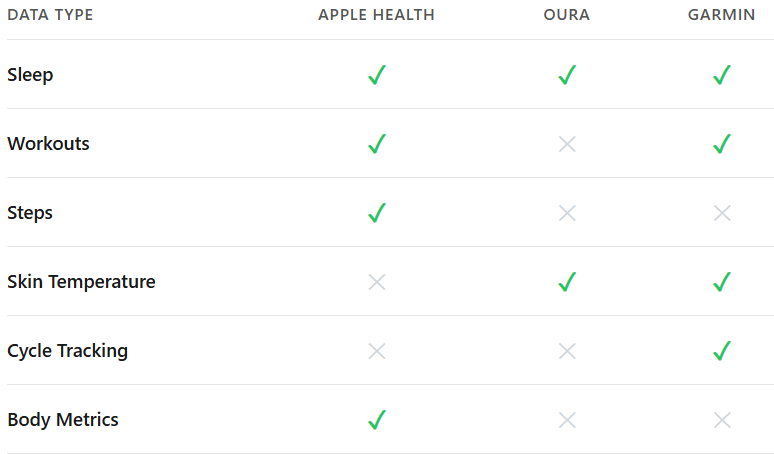Click the Cycle Tracking row label

67,351
